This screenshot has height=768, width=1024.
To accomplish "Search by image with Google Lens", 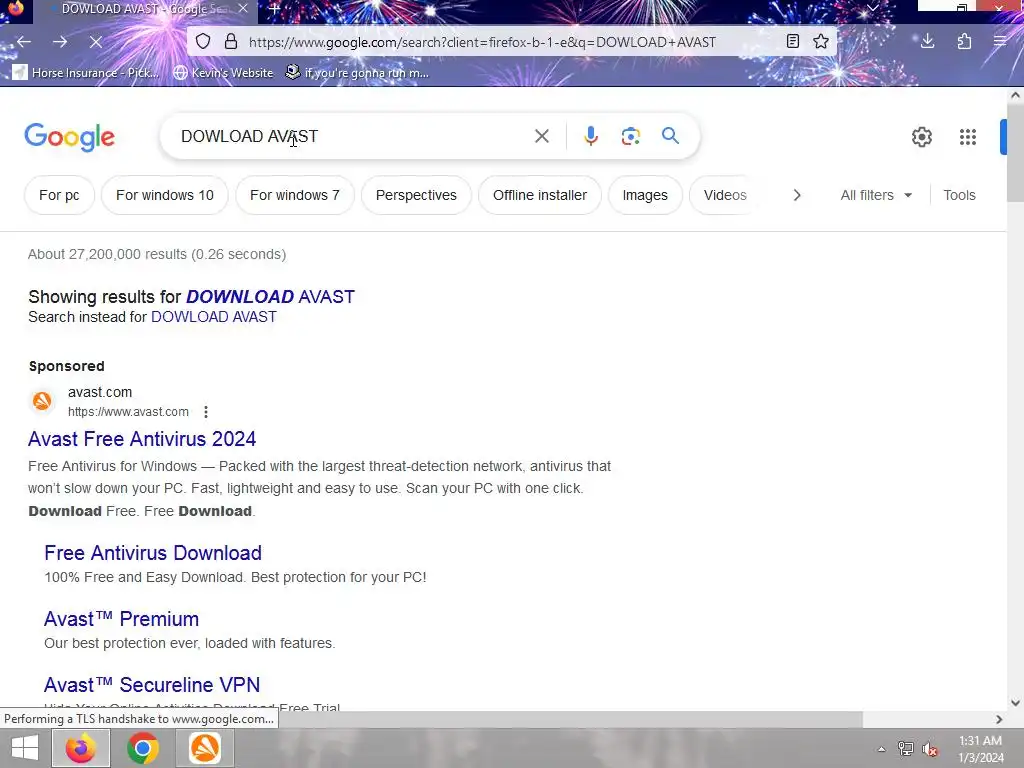I will [x=630, y=136].
